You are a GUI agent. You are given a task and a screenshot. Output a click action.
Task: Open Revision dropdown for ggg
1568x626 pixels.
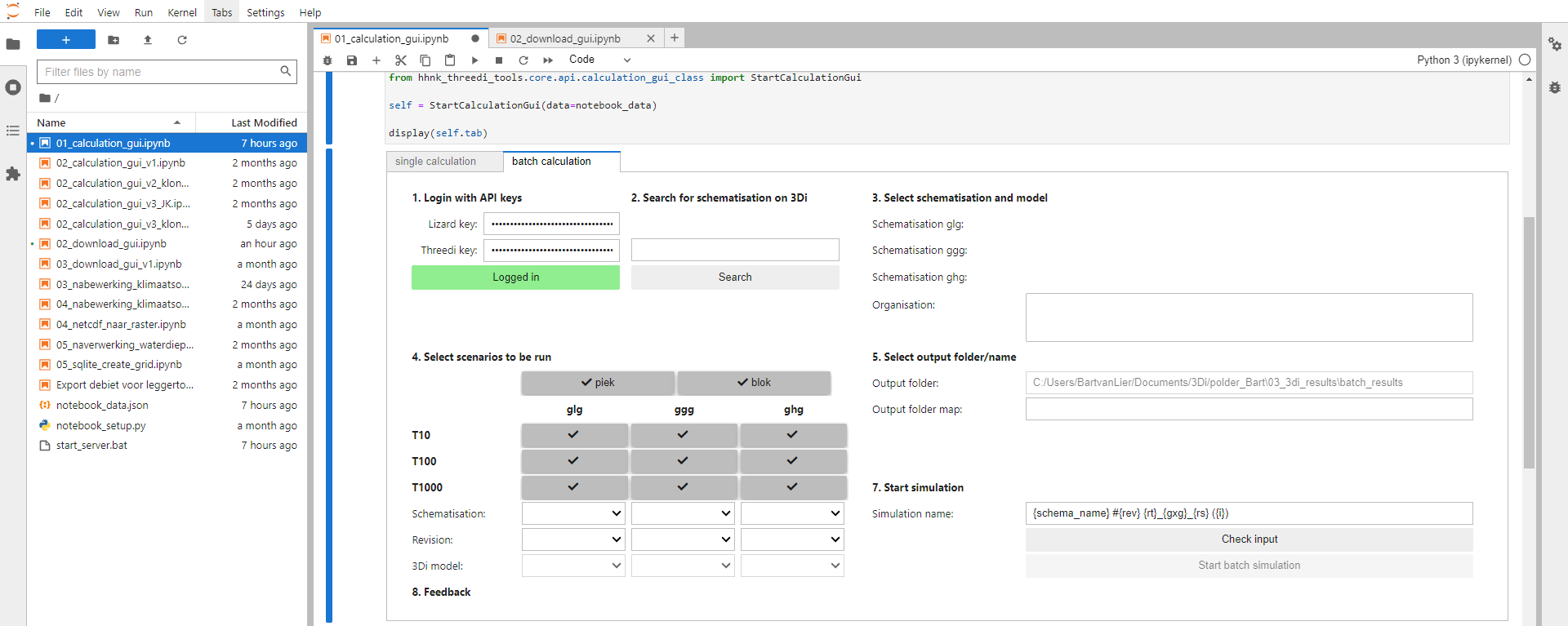683,539
